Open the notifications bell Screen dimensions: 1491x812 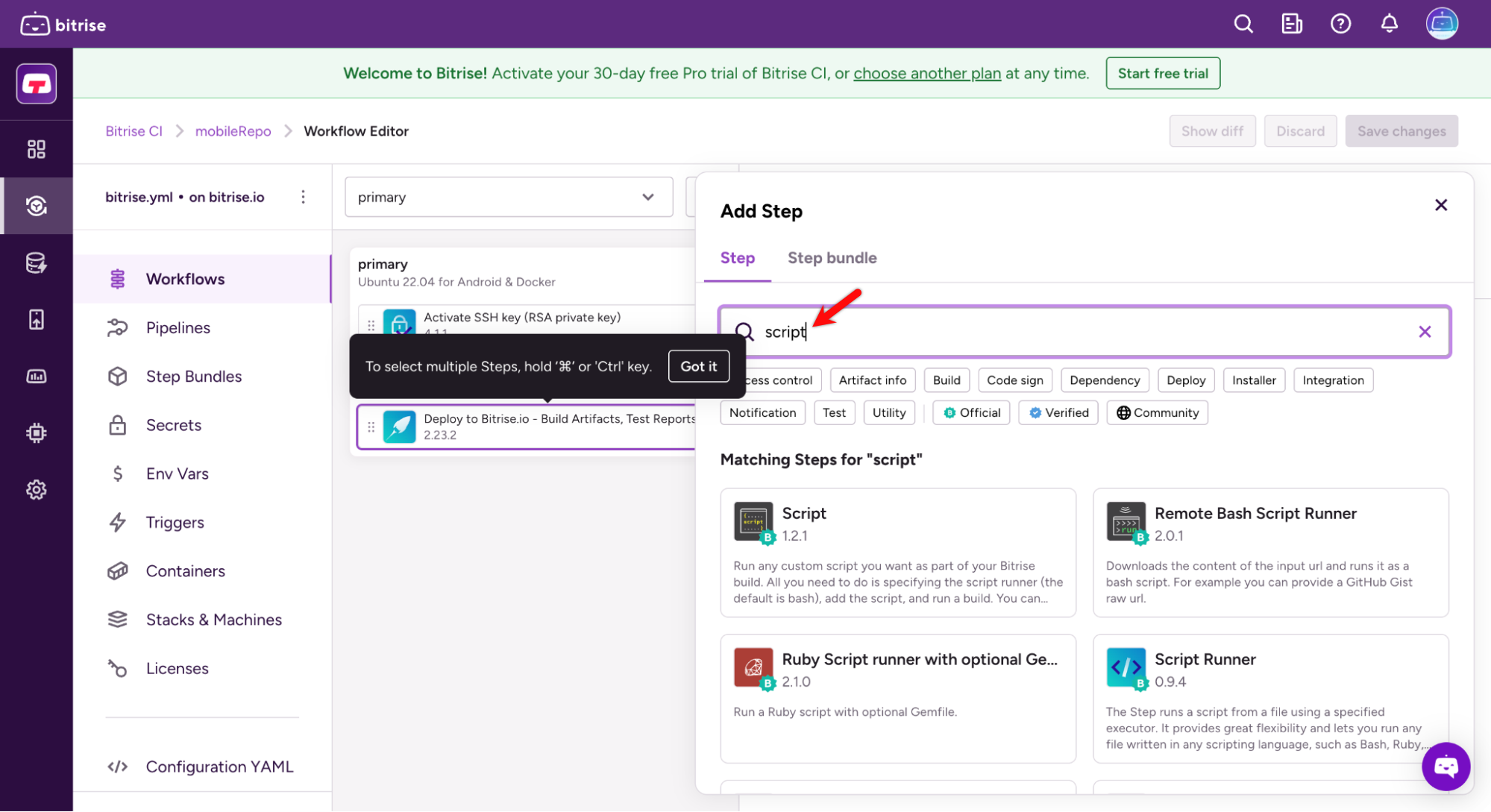coord(1389,25)
